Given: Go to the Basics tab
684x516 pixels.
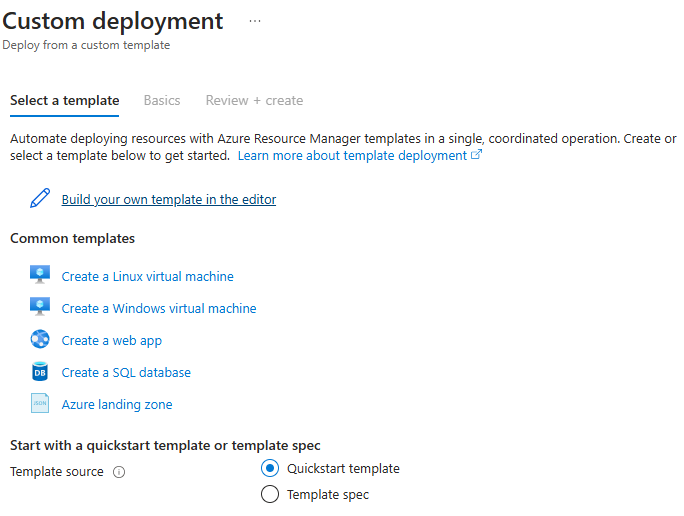Looking at the screenshot, I should (x=162, y=100).
